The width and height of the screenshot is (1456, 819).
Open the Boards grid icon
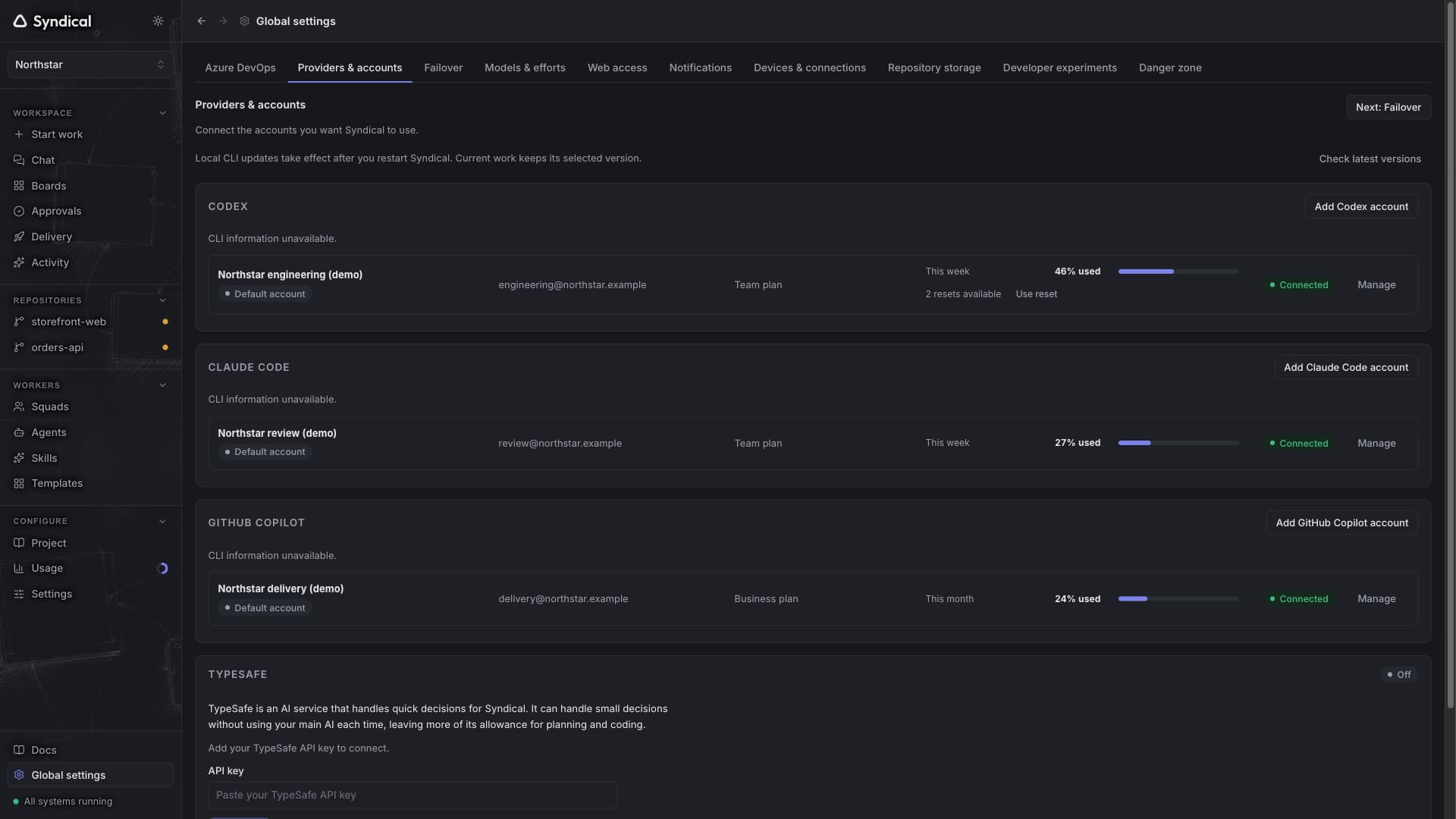coord(19,186)
